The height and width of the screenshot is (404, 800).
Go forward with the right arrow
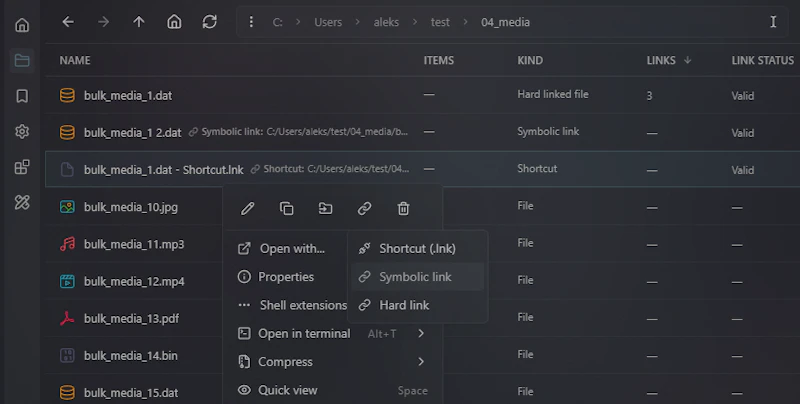pyautogui.click(x=104, y=22)
